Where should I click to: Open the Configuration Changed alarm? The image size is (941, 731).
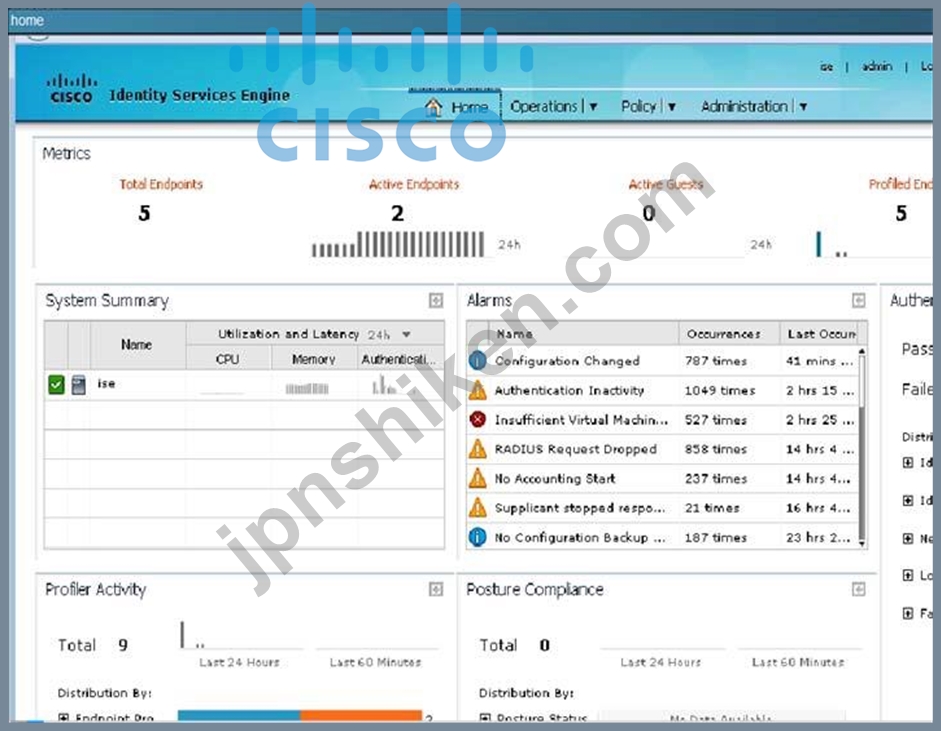[x=567, y=361]
